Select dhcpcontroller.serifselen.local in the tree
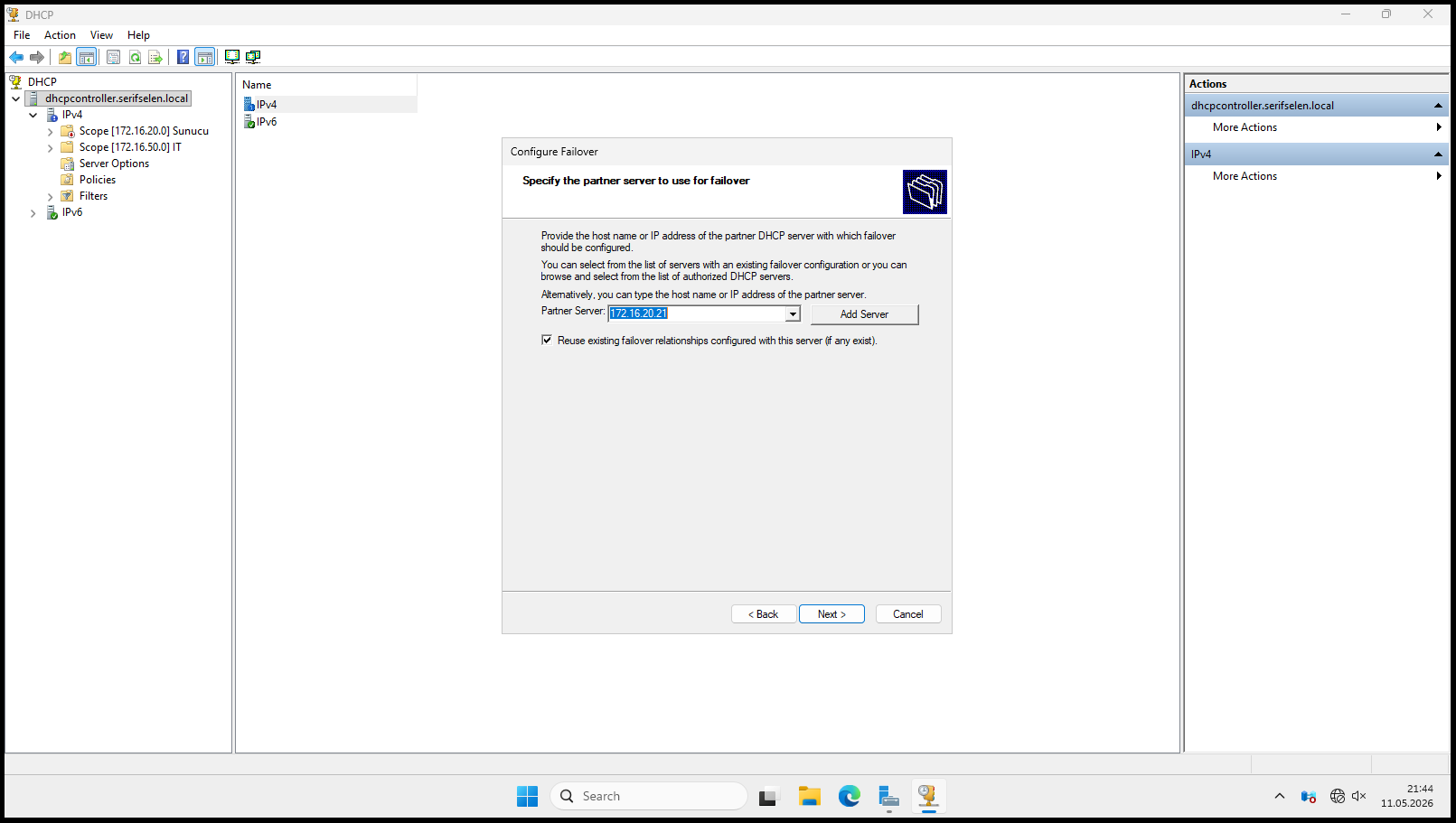 click(x=117, y=98)
